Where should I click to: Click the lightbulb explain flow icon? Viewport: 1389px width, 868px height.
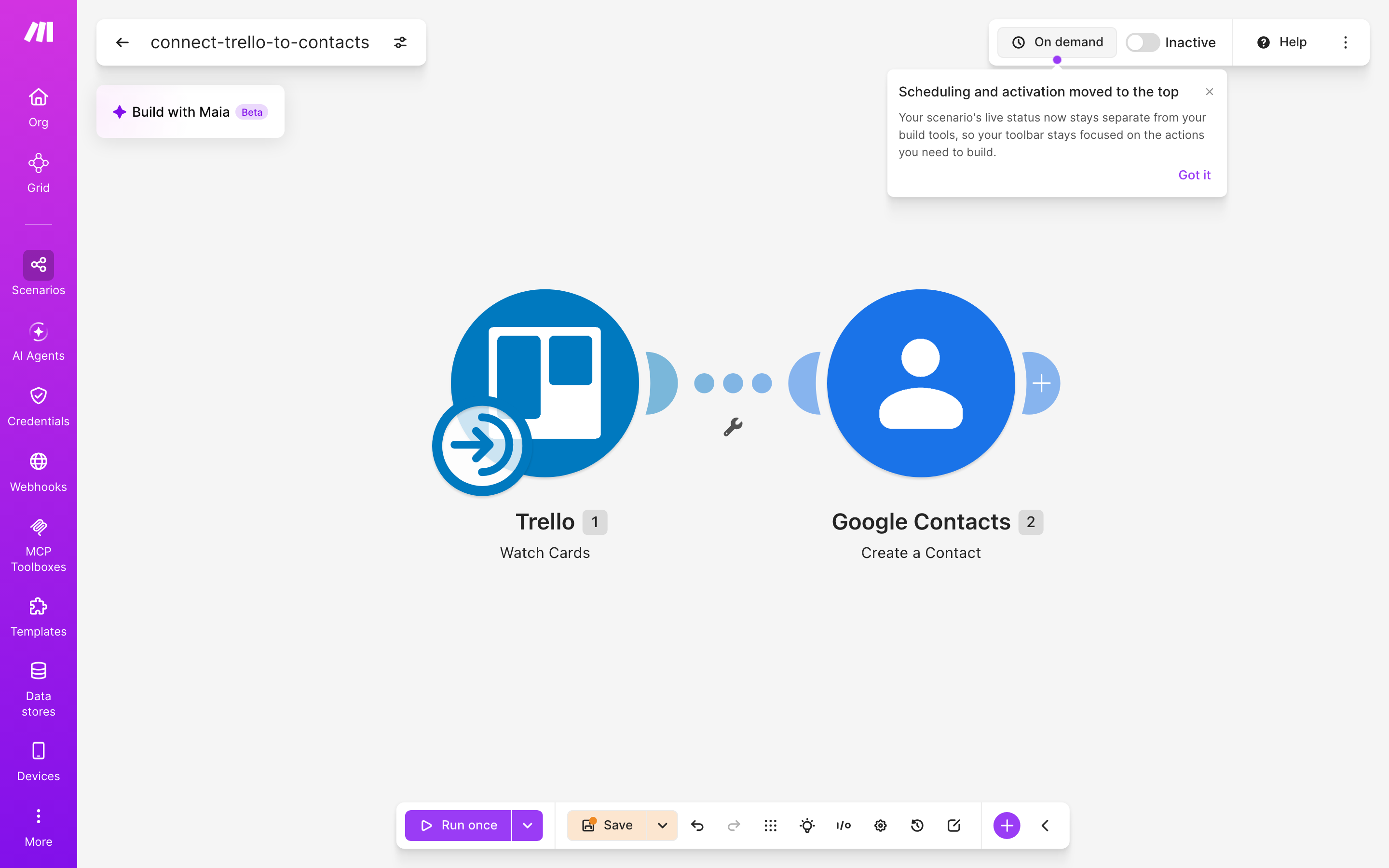click(807, 826)
